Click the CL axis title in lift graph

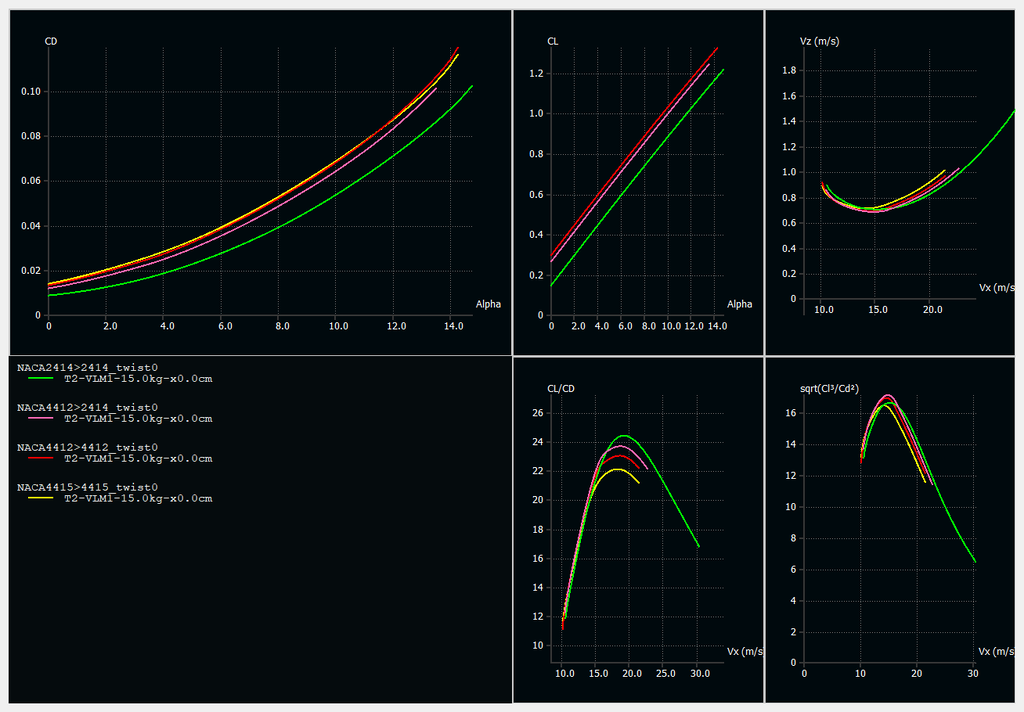pyautogui.click(x=553, y=41)
